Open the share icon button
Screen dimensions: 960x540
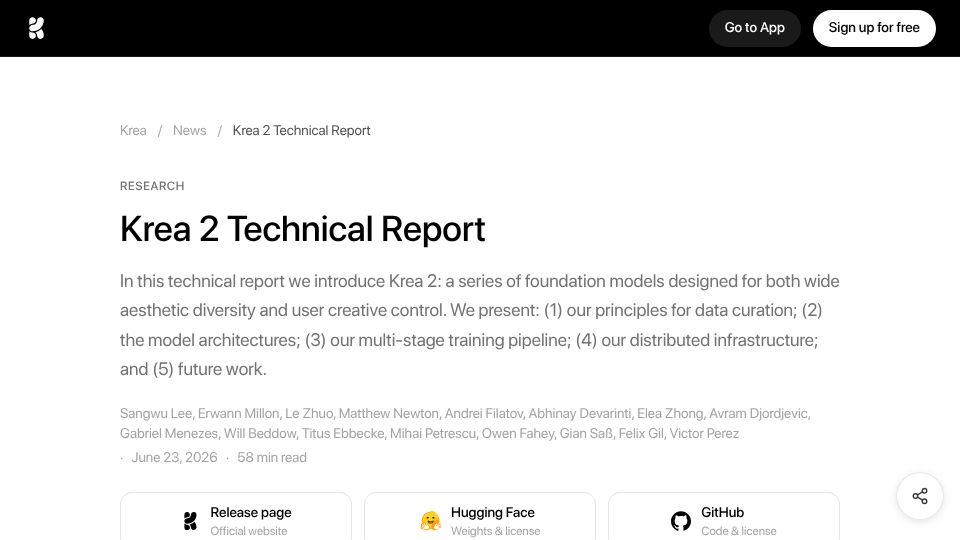tap(920, 496)
